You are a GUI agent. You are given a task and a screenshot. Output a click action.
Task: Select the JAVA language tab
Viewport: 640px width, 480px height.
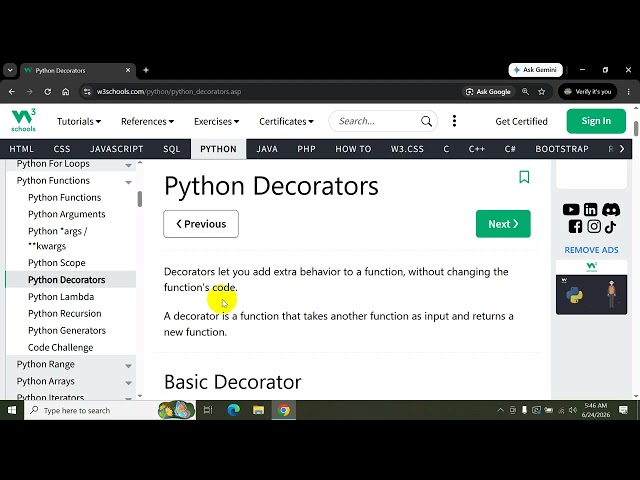[x=267, y=149]
